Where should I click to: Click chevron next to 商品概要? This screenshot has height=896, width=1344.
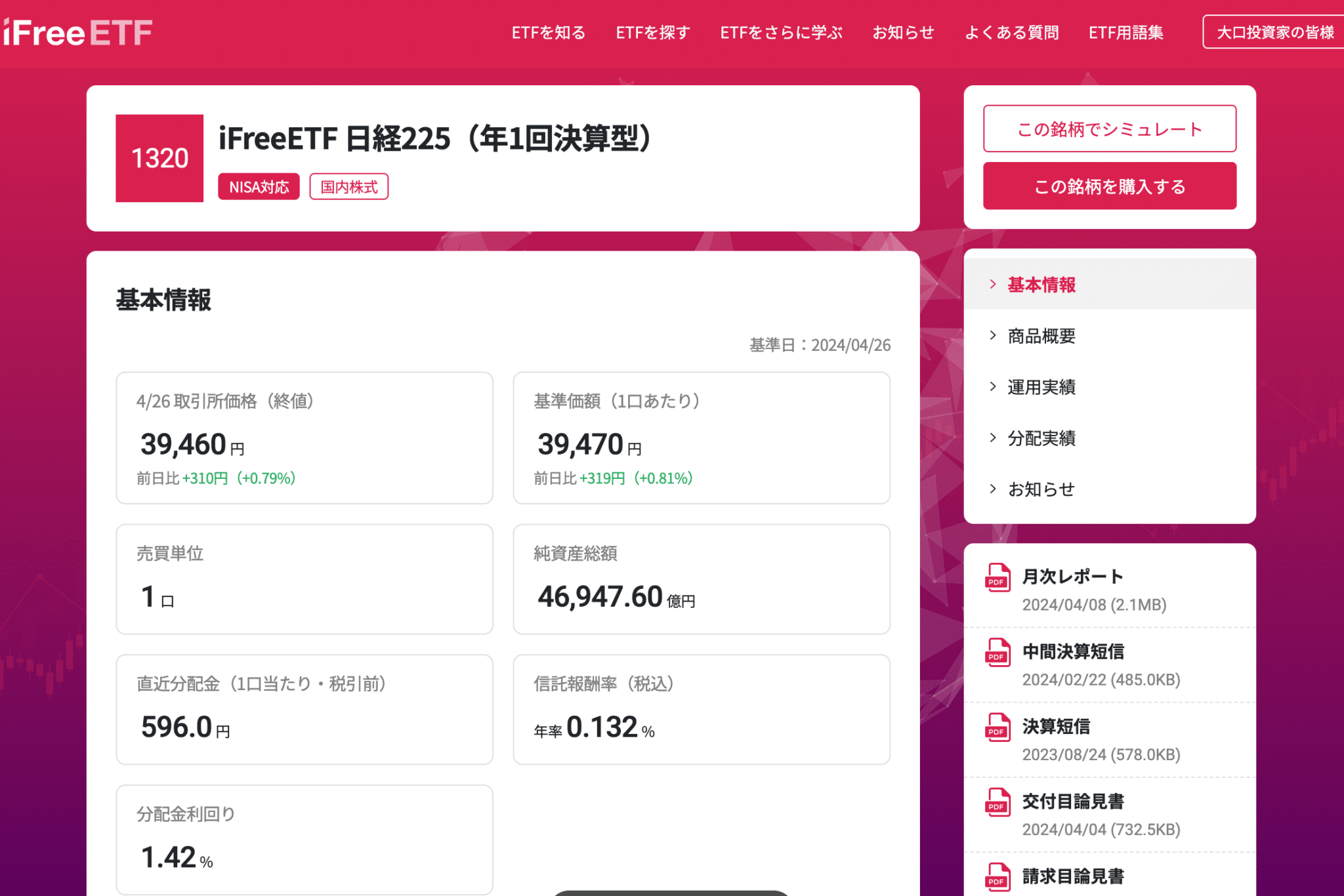point(993,335)
